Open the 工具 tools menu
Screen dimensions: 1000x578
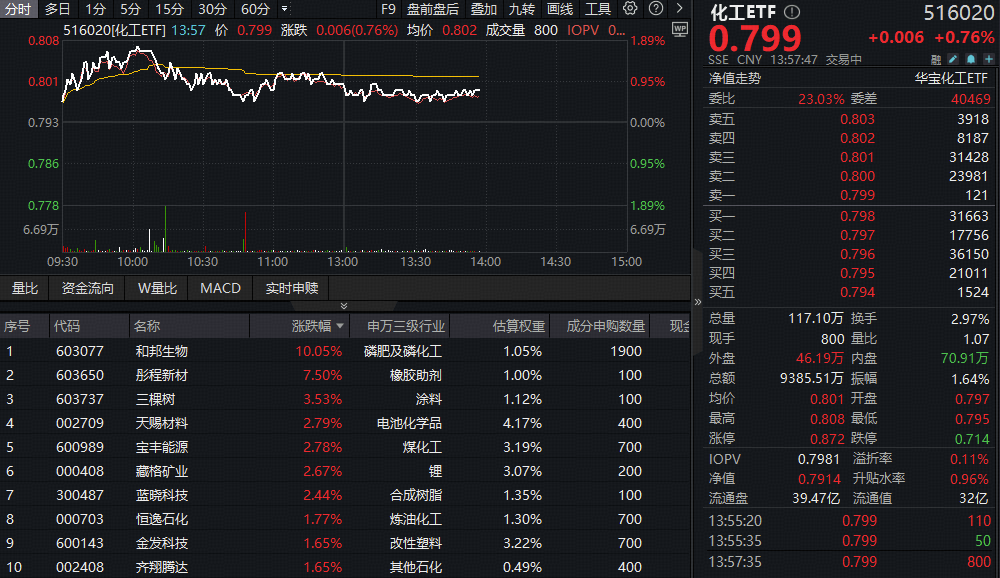tap(597, 9)
